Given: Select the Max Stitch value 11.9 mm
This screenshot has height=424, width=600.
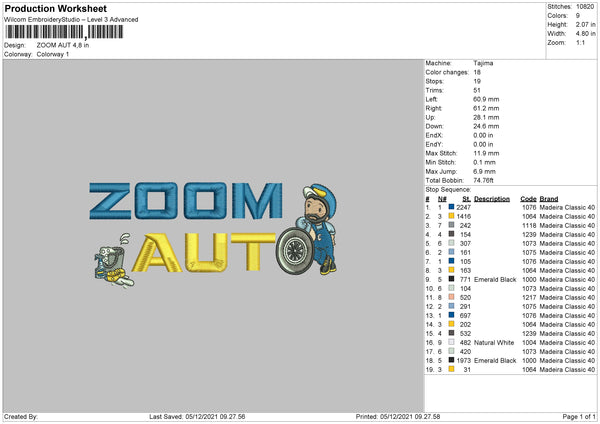Looking at the screenshot, I should [x=486, y=153].
